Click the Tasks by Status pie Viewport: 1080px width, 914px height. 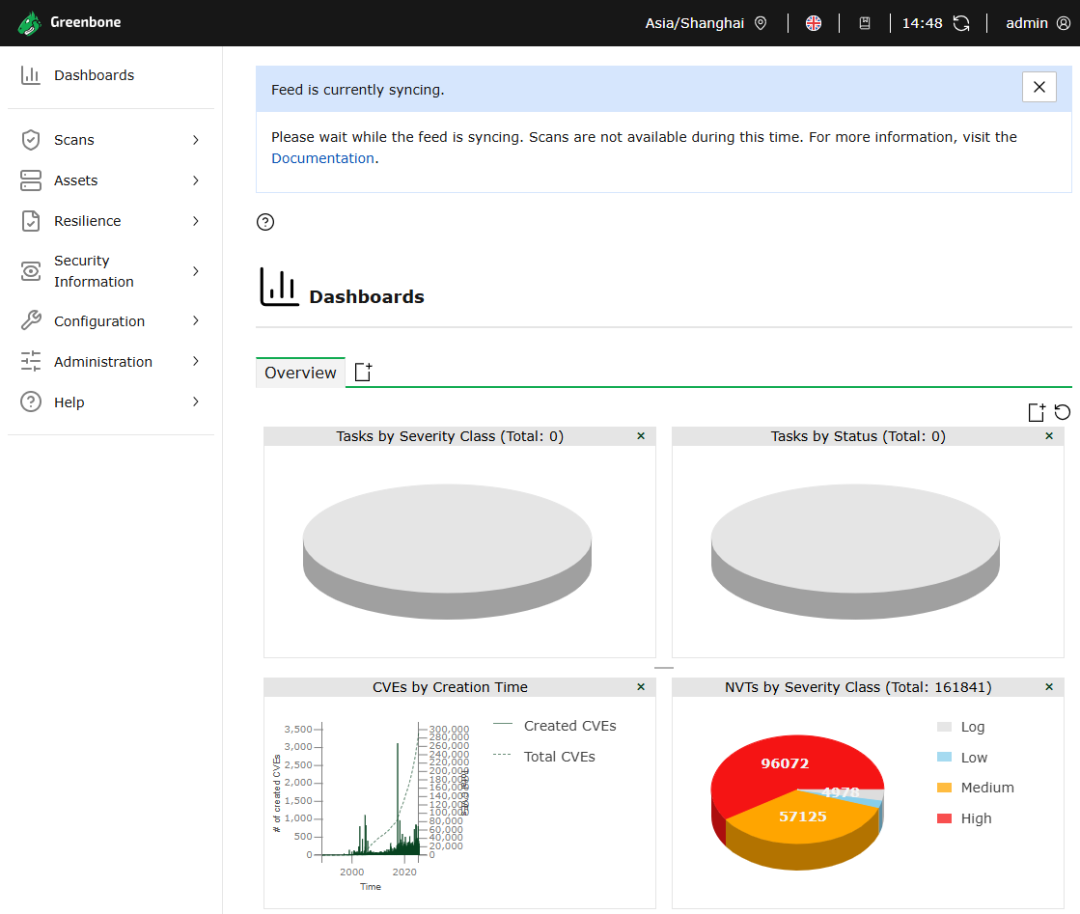tap(855, 551)
